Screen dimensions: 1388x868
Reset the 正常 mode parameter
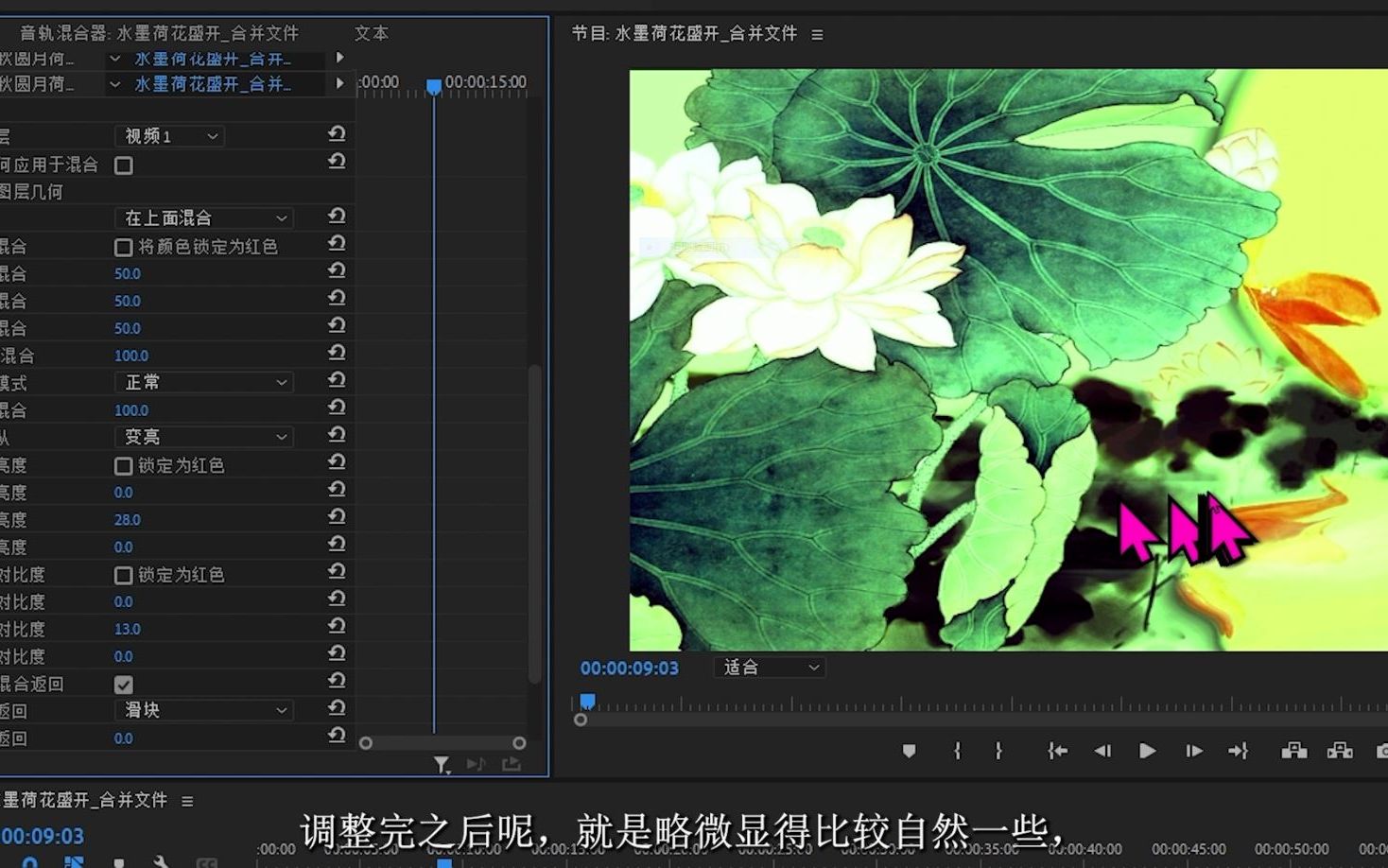(337, 380)
